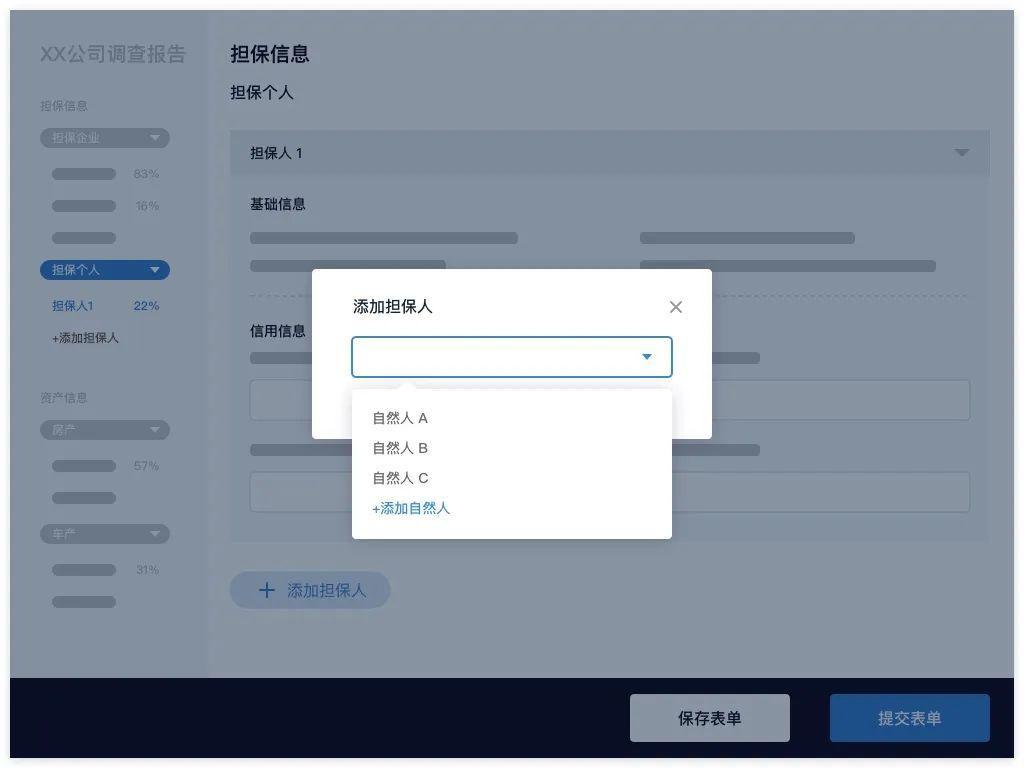Click the 担保人 1 header title
1024x768 pixels.
click(276, 153)
